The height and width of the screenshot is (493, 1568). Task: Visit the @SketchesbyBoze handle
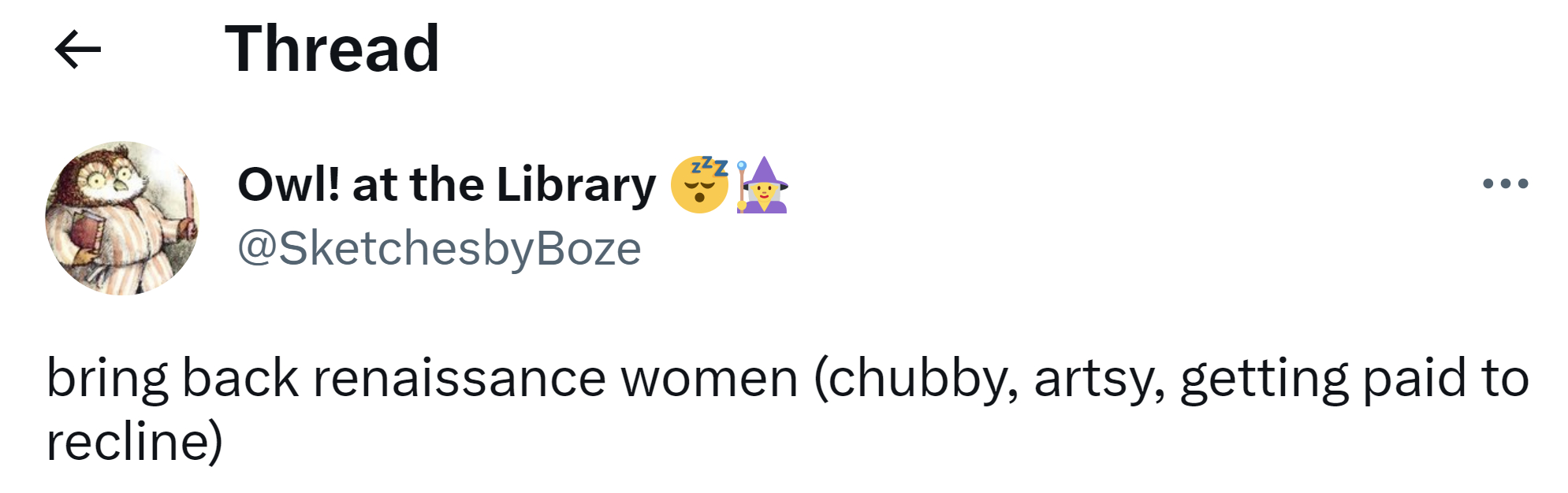coord(439,249)
